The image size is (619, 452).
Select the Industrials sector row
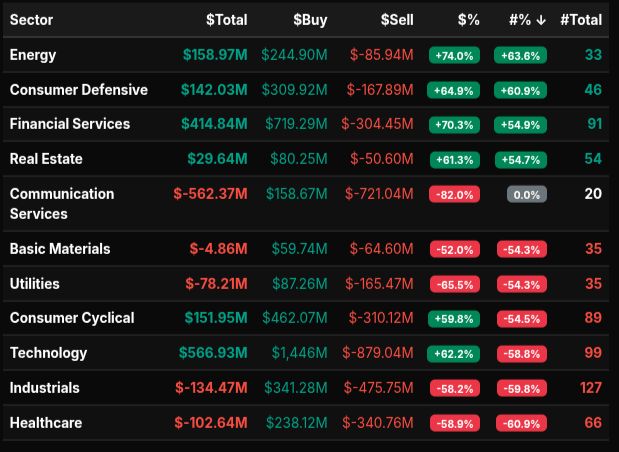pyautogui.click(x=45, y=388)
